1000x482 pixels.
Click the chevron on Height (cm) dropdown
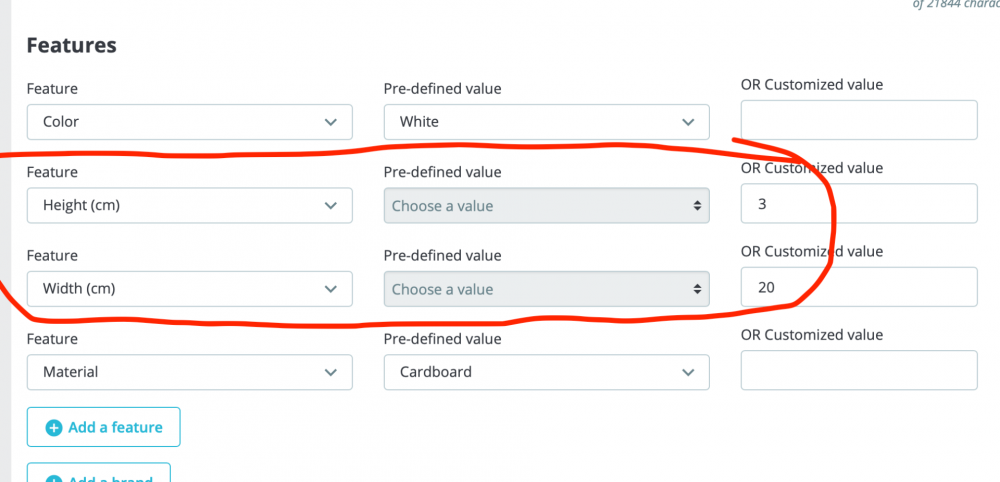331,206
